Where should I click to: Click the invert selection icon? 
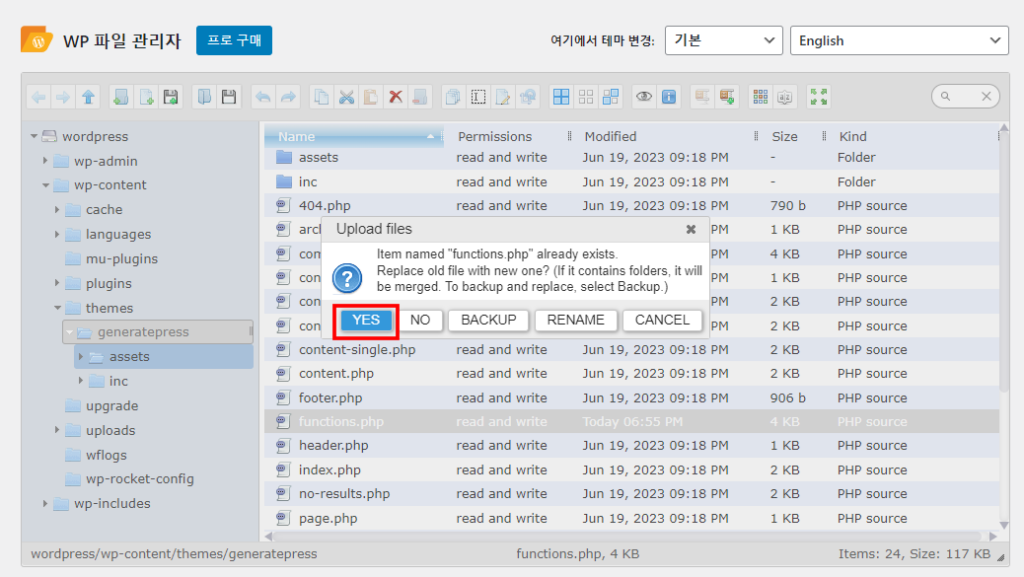tap(611, 97)
